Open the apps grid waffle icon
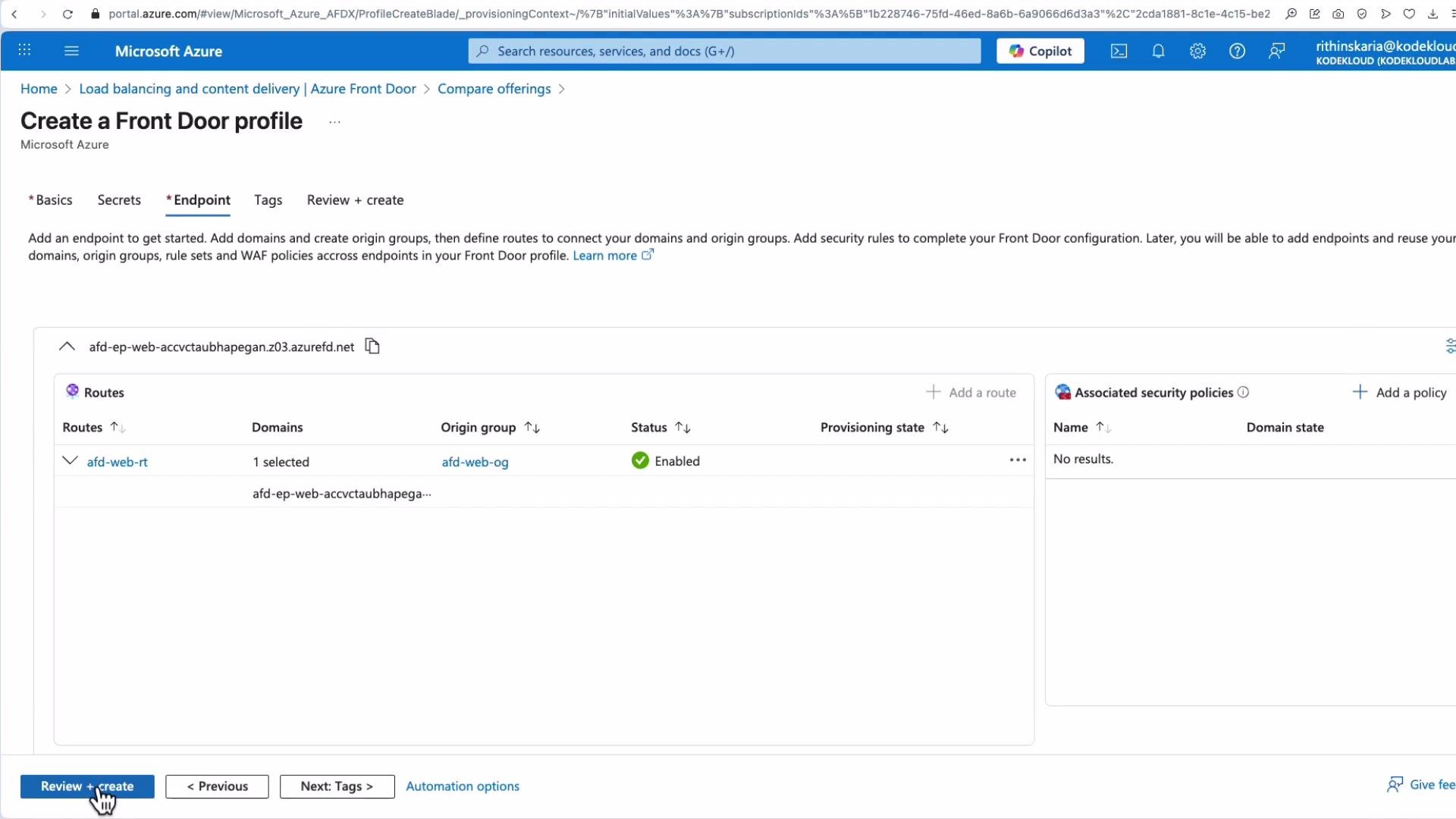The width and height of the screenshot is (1456, 819). 24,50
